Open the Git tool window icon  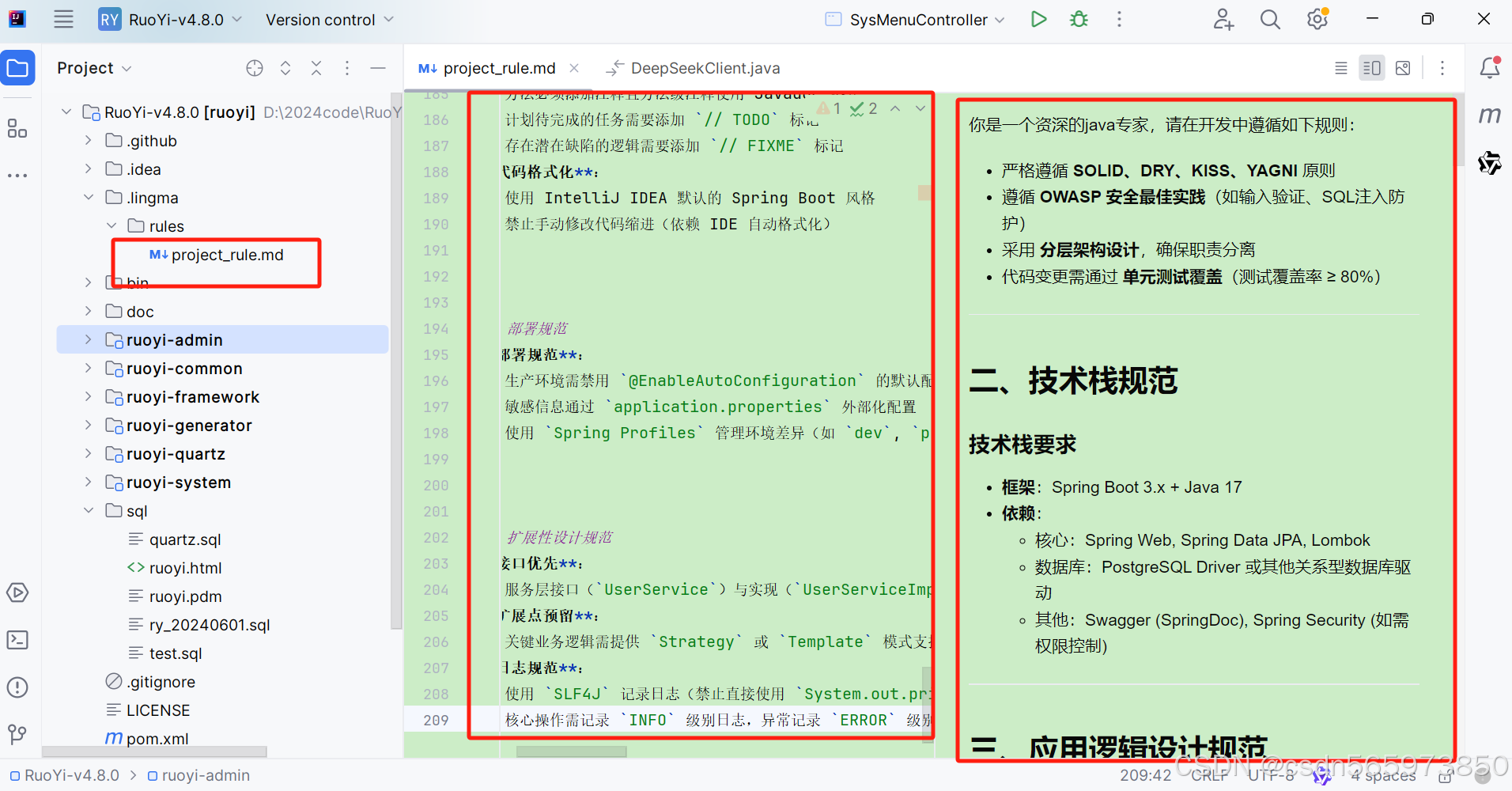[17, 734]
